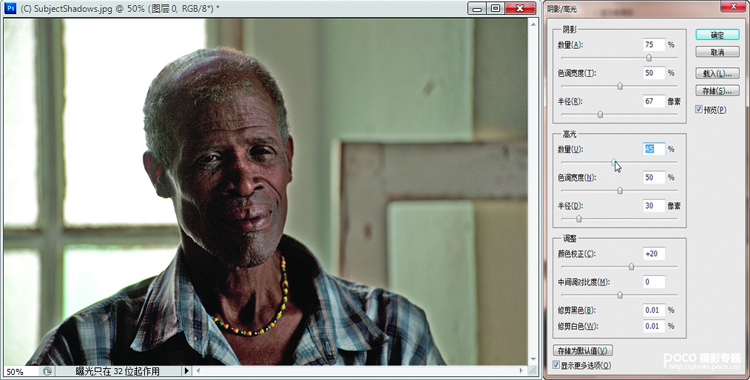Click the Shadows amount field showing 75
This screenshot has width=750, height=380.
pos(654,45)
